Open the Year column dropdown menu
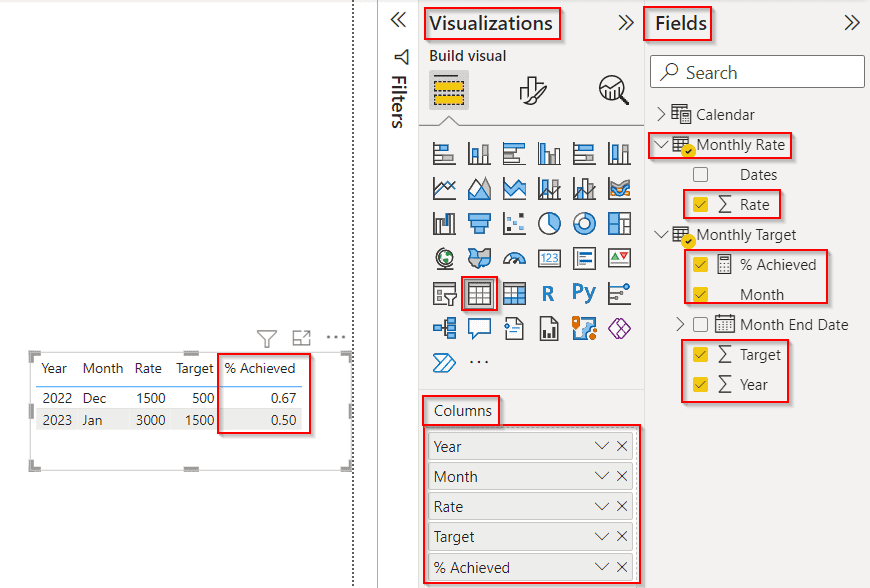The height and width of the screenshot is (588, 870). click(x=601, y=446)
